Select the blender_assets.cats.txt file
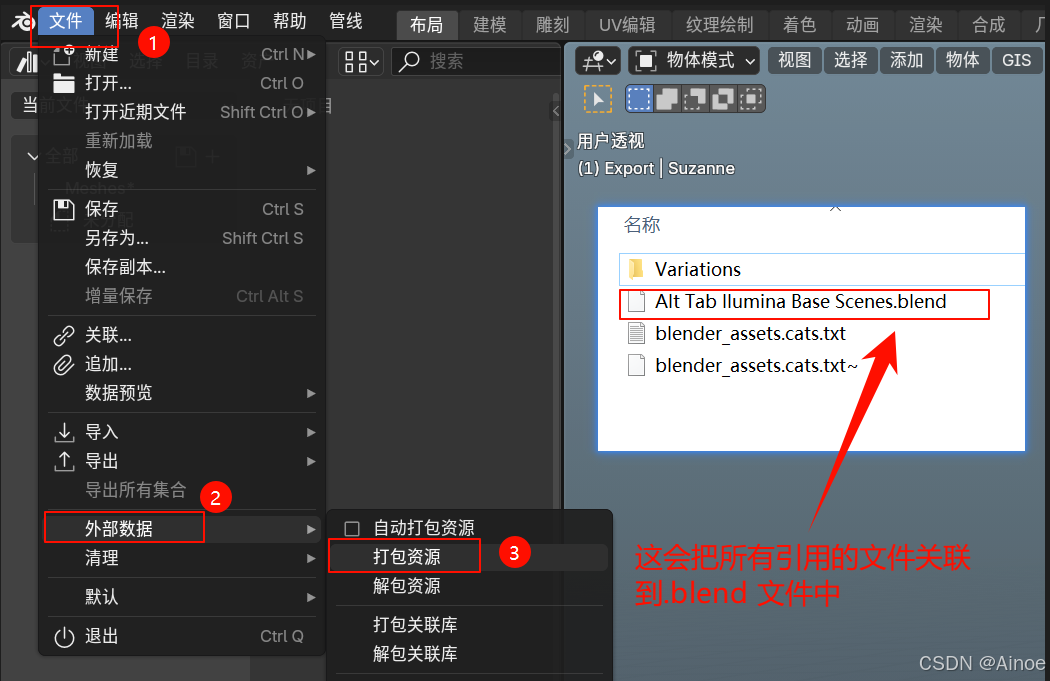 click(822, 333)
